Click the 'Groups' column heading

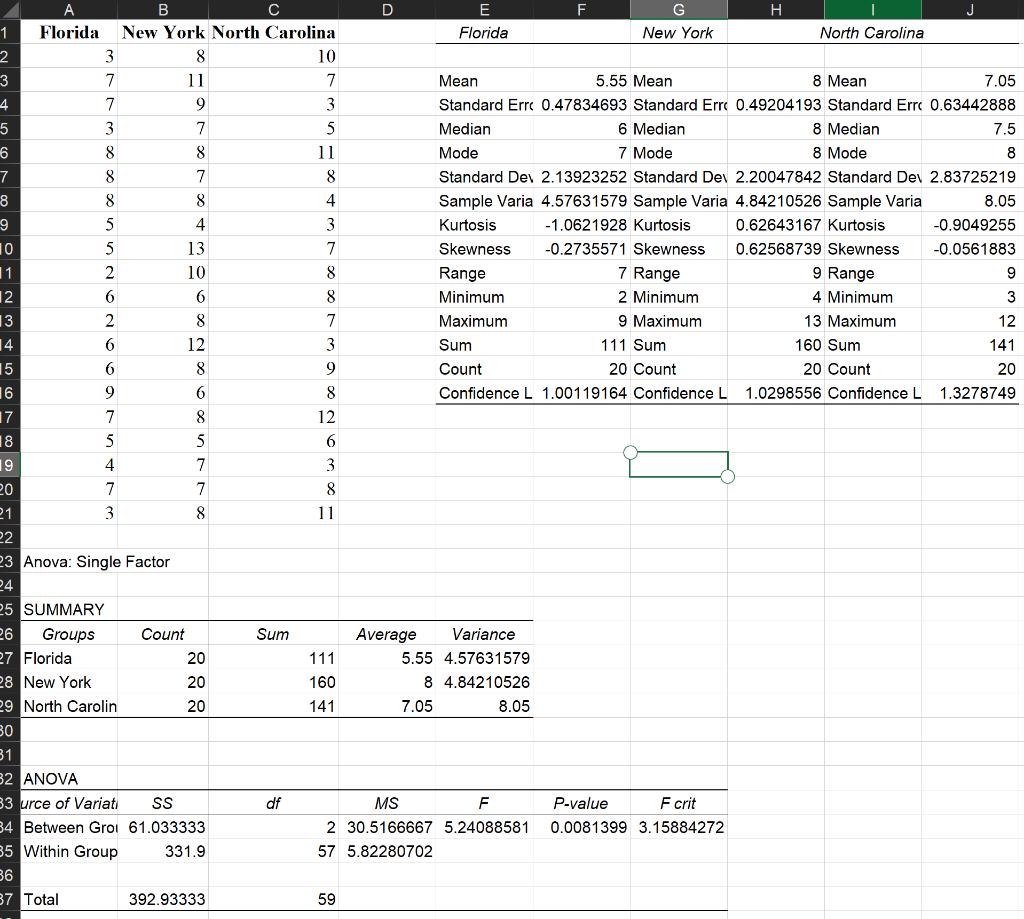[x=69, y=634]
